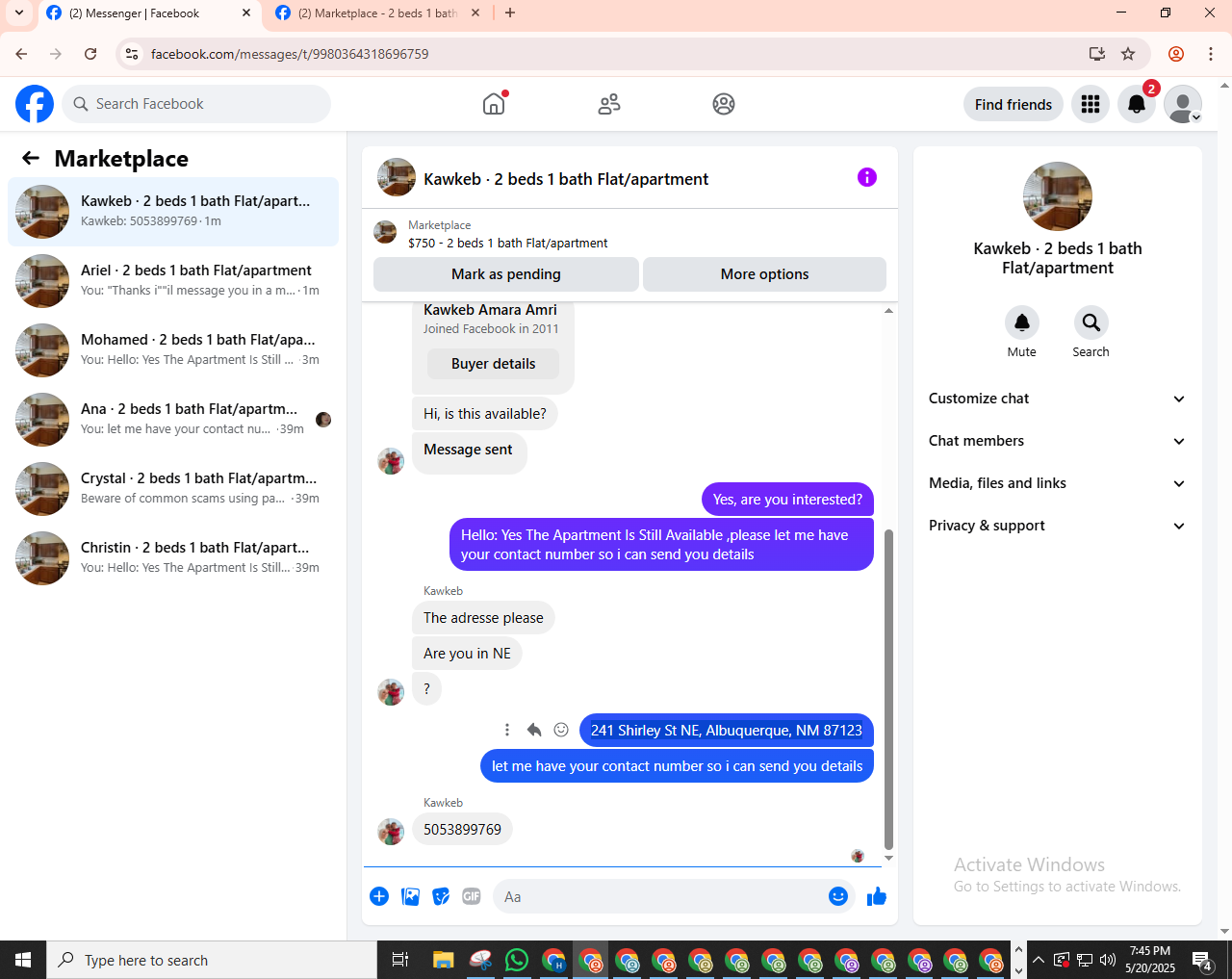The image size is (1232, 979).
Task: Expand Customize chat section
Action: point(1057,399)
